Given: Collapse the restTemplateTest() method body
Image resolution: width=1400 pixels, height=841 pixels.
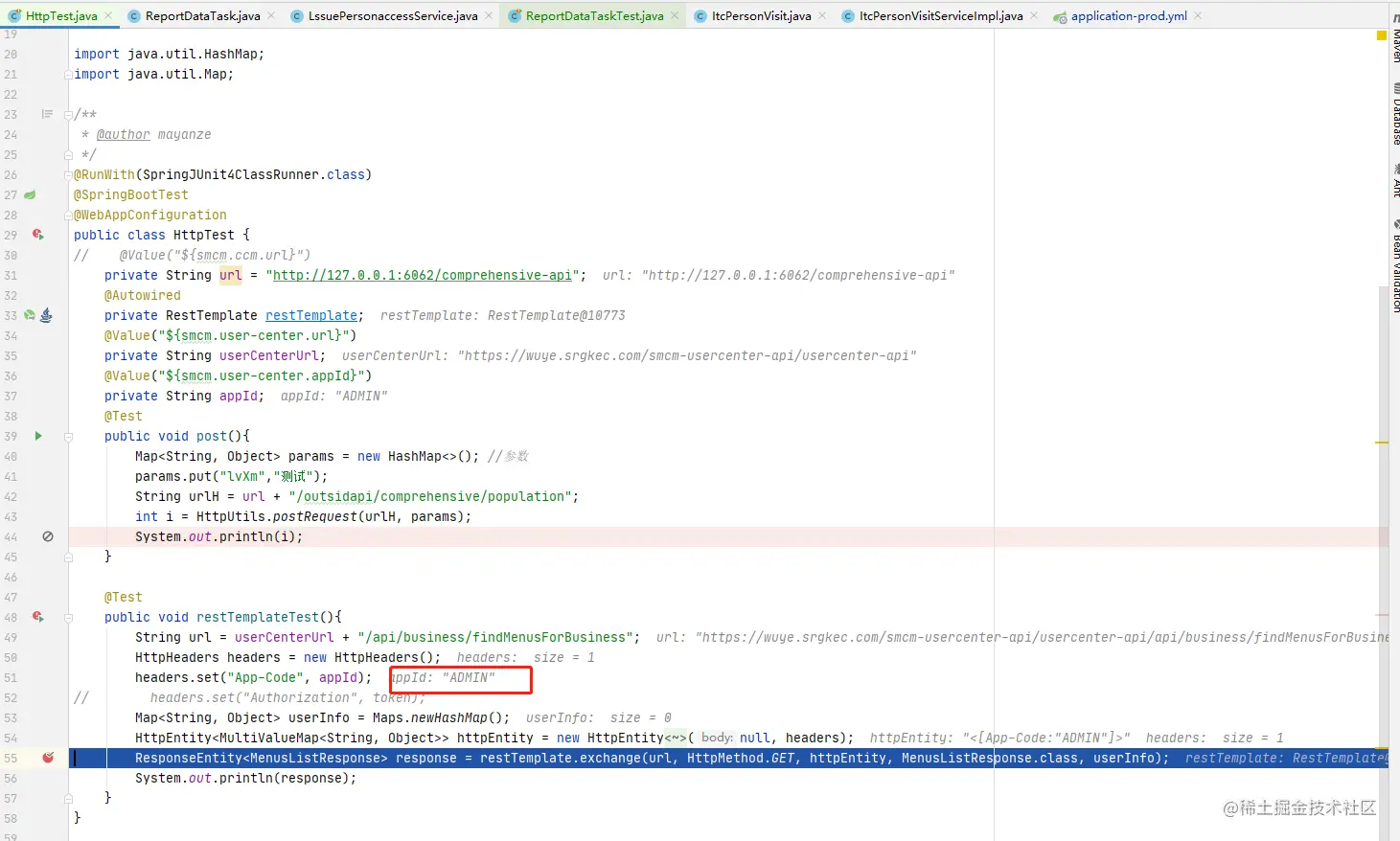Looking at the screenshot, I should point(69,617).
